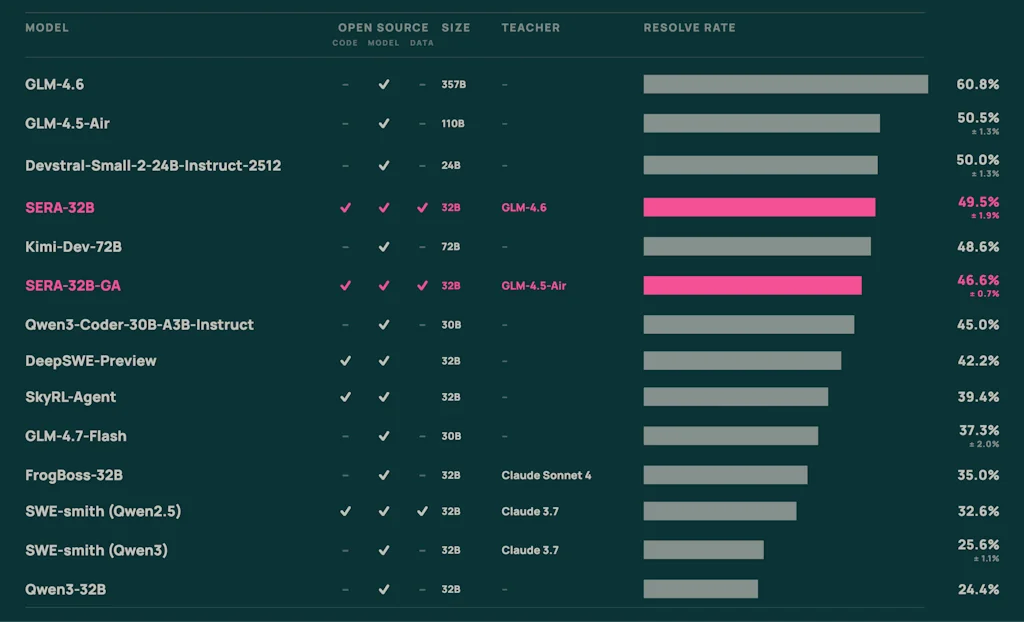Click the data column dash for SkyRL-Agent

422,397
